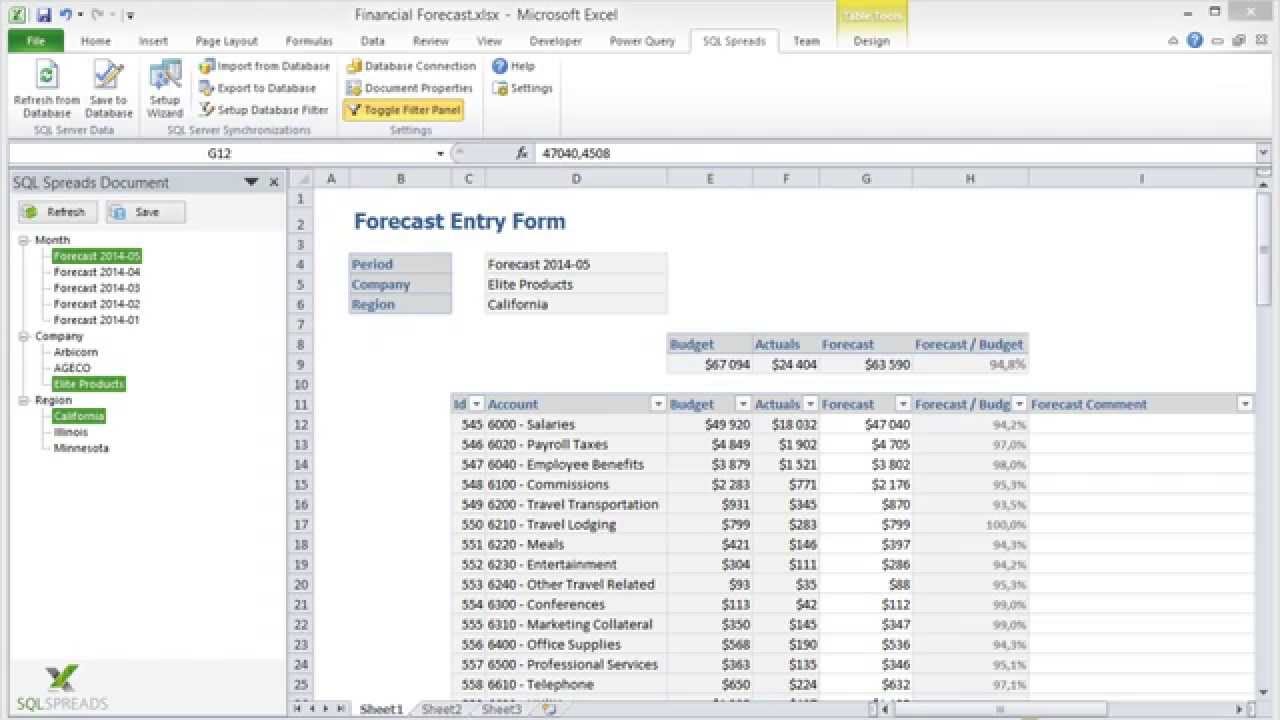Click the Redo icon in Quick Access Toolbar

97,15
